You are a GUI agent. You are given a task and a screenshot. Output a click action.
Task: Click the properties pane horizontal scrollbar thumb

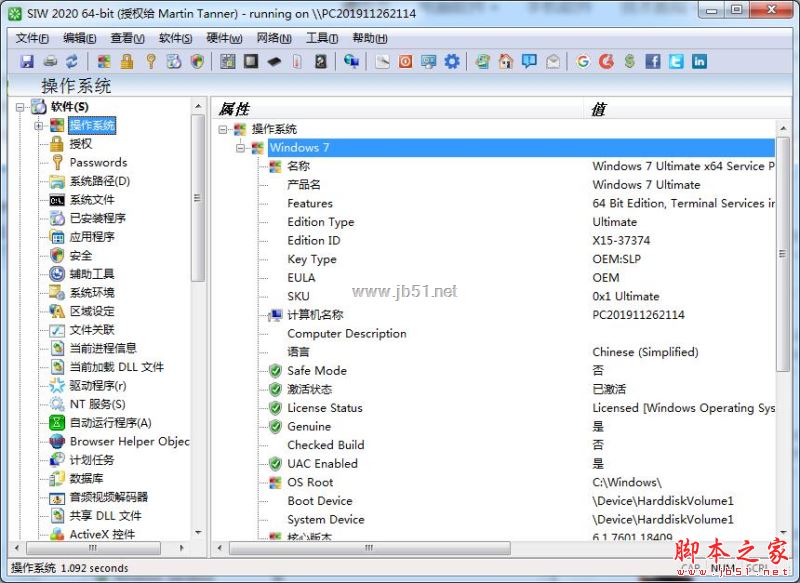[369, 548]
